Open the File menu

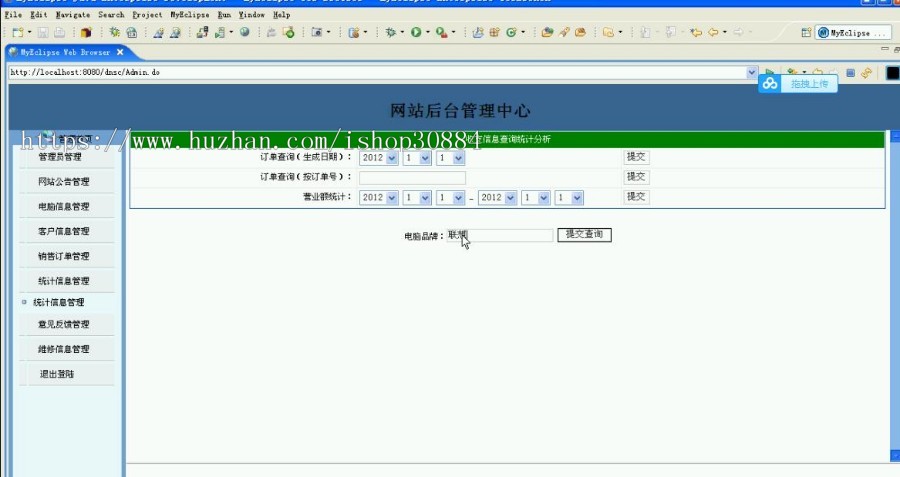pyautogui.click(x=13, y=15)
